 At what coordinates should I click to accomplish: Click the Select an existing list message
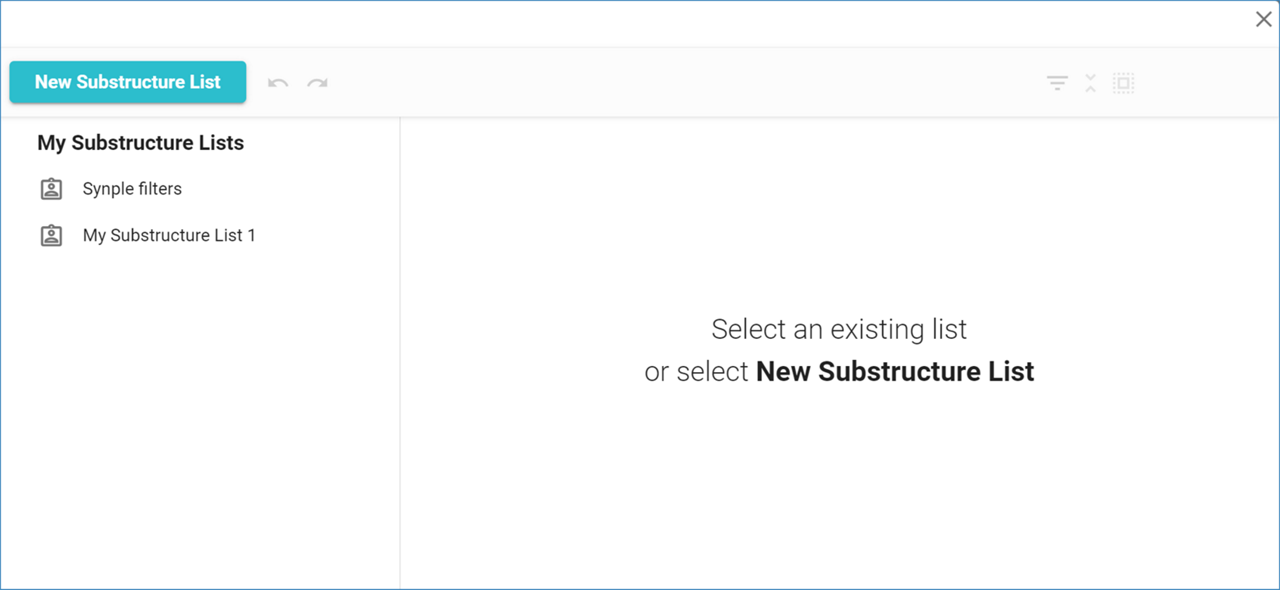(x=839, y=329)
